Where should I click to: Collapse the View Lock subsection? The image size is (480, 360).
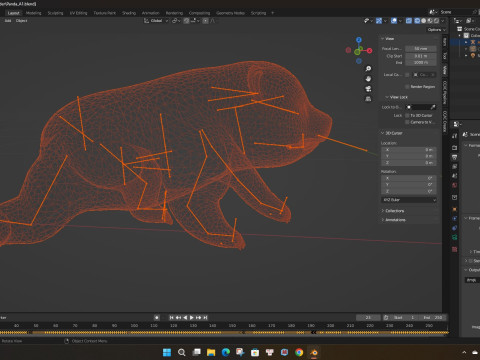(387, 97)
